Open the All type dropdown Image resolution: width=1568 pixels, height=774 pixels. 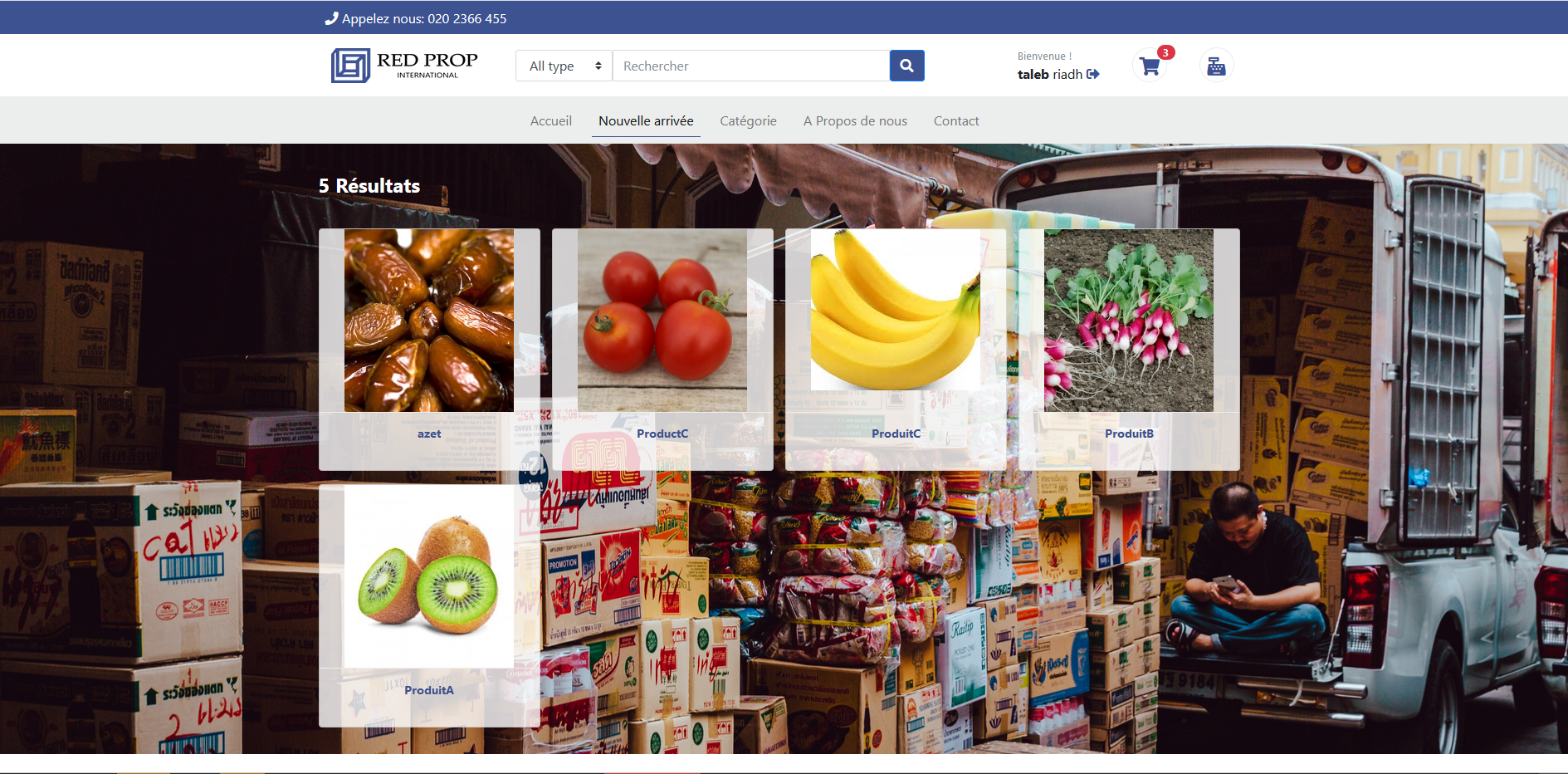coord(564,66)
